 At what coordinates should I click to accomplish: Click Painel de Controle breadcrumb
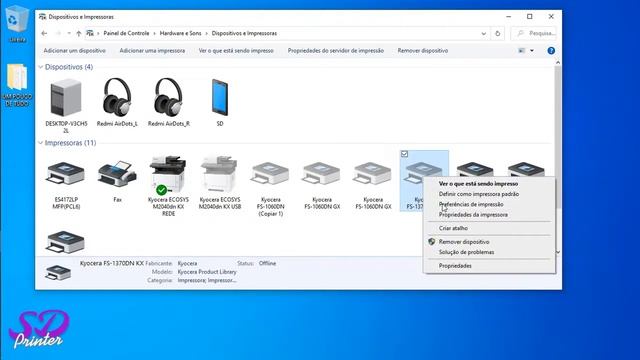coord(126,33)
